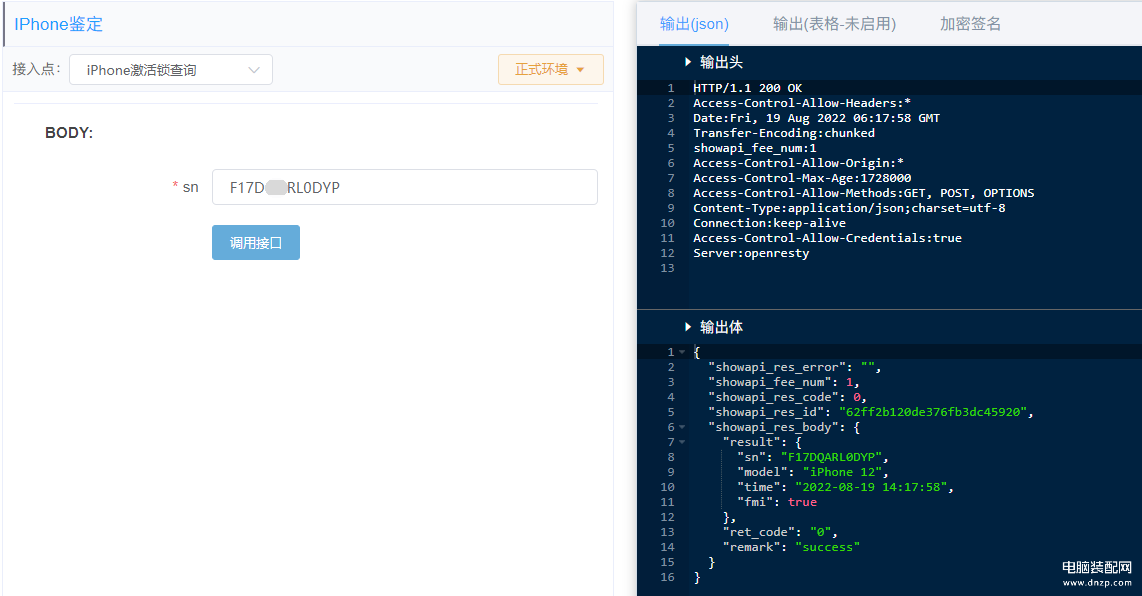1142x596 pixels.
Task: Click the showapi_res_id value 62ff2b120de376fb3dc45920
Action: pos(933,412)
